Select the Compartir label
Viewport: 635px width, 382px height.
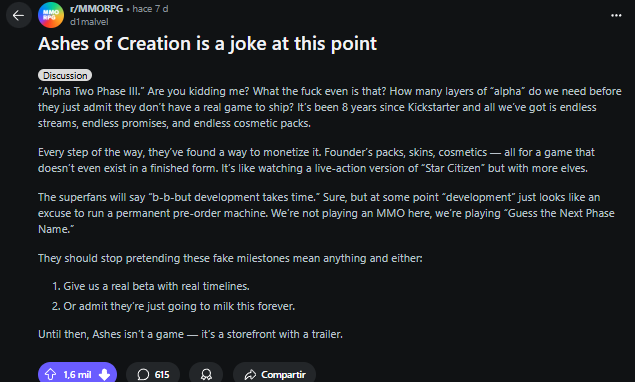[x=283, y=375]
